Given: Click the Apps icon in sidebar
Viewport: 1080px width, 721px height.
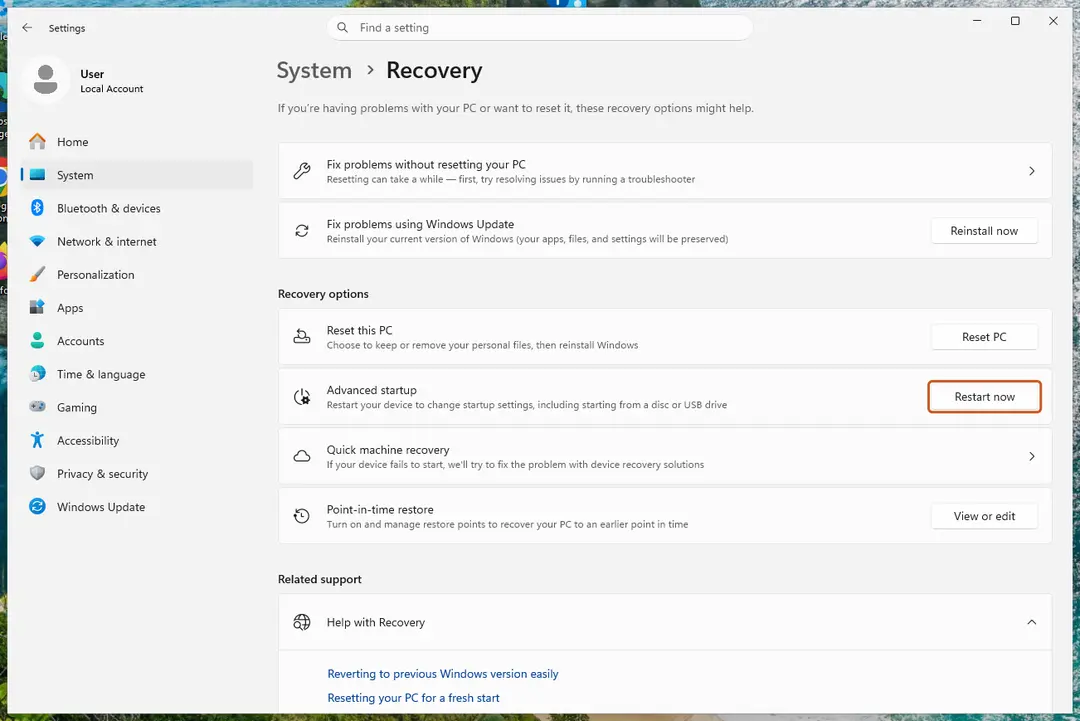Looking at the screenshot, I should click(x=37, y=307).
